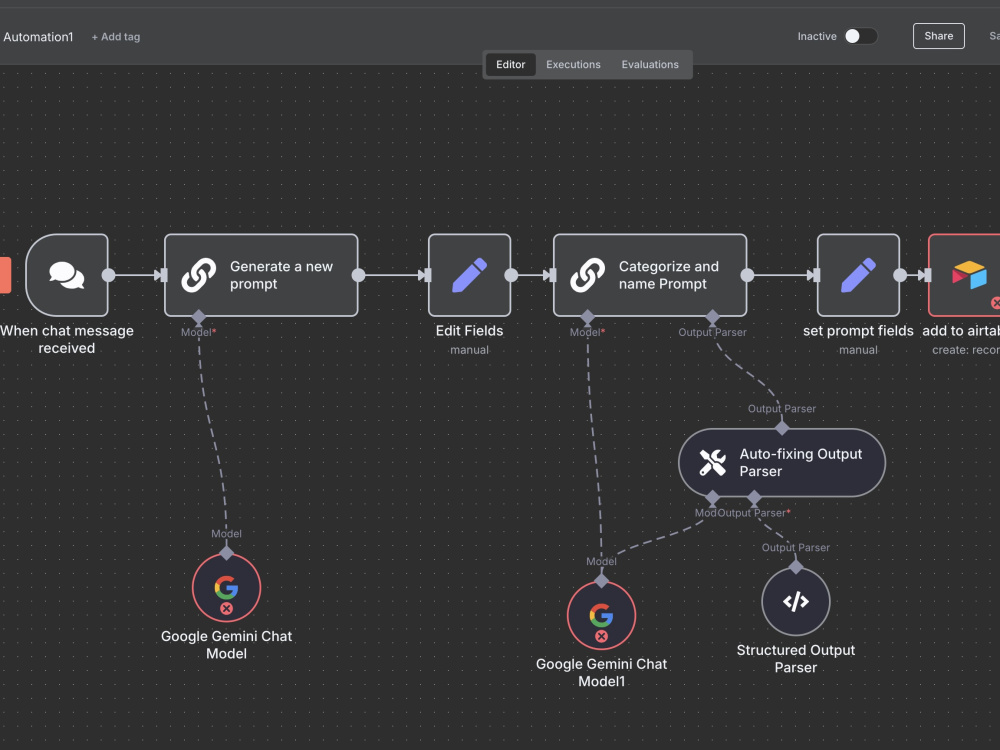Click the Automation1 workflow name
Screen dimensions: 1000x750
point(38,37)
